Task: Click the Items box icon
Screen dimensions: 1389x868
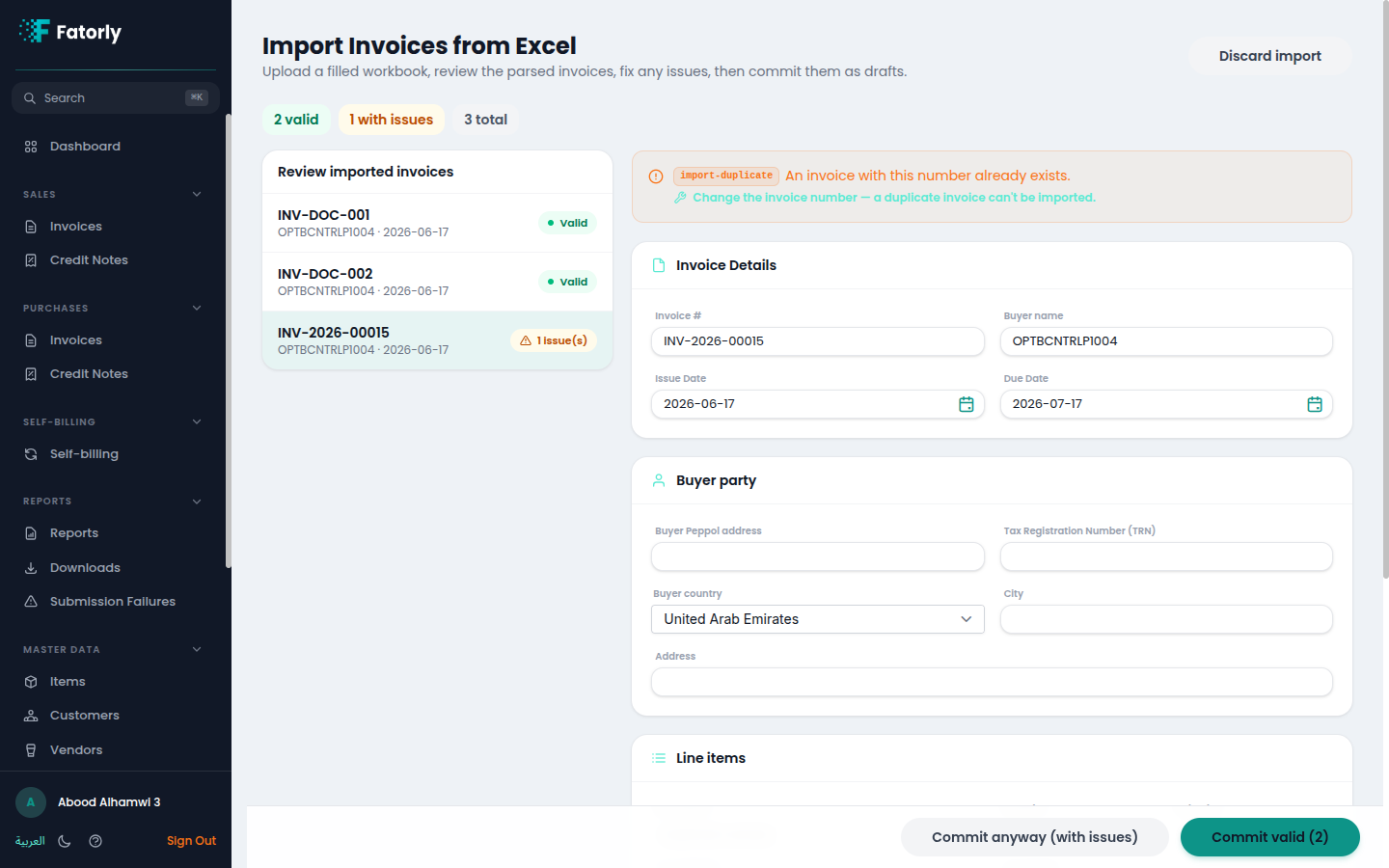Action: coord(31,682)
